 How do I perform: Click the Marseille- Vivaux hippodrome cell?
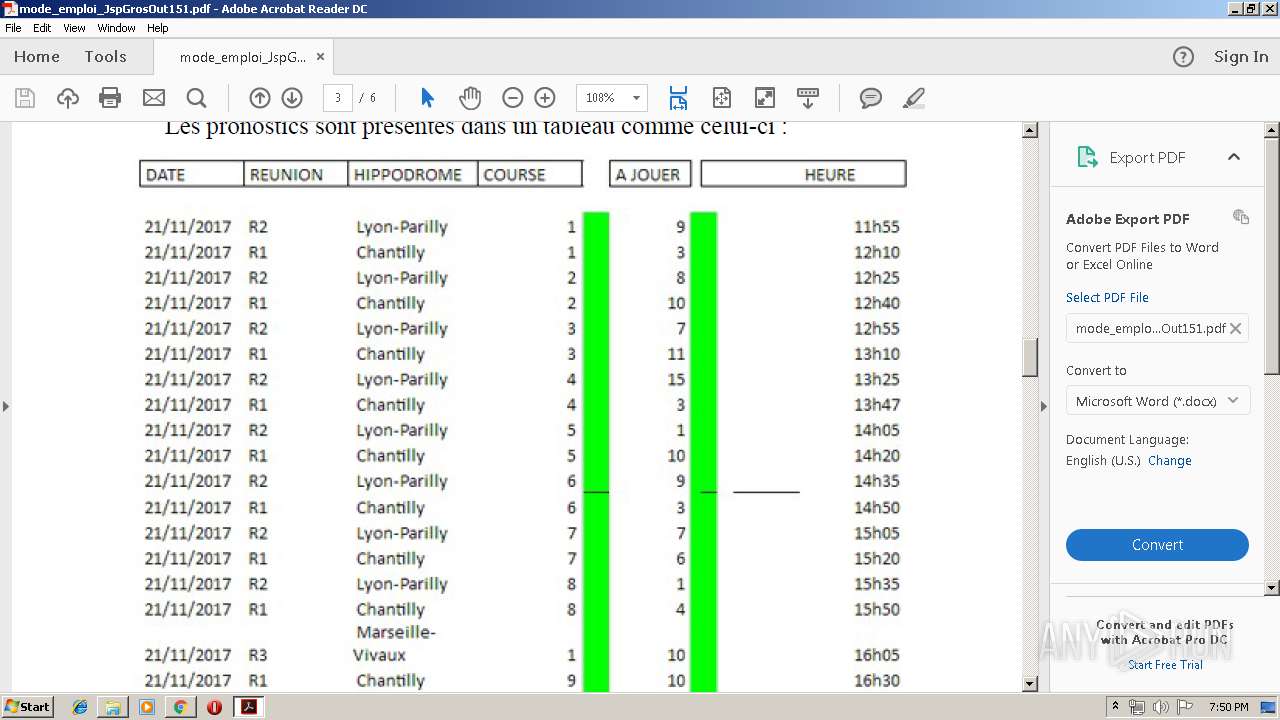(x=394, y=644)
